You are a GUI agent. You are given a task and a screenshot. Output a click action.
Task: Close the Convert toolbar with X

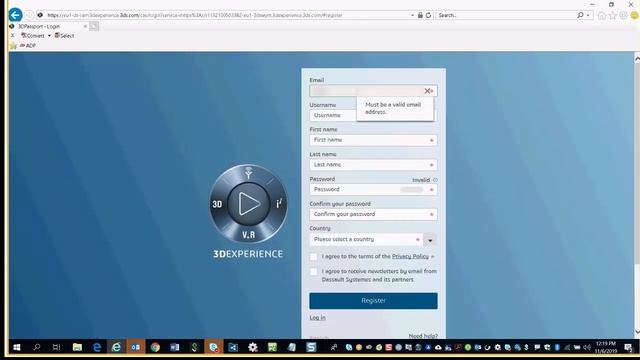(x=13, y=36)
